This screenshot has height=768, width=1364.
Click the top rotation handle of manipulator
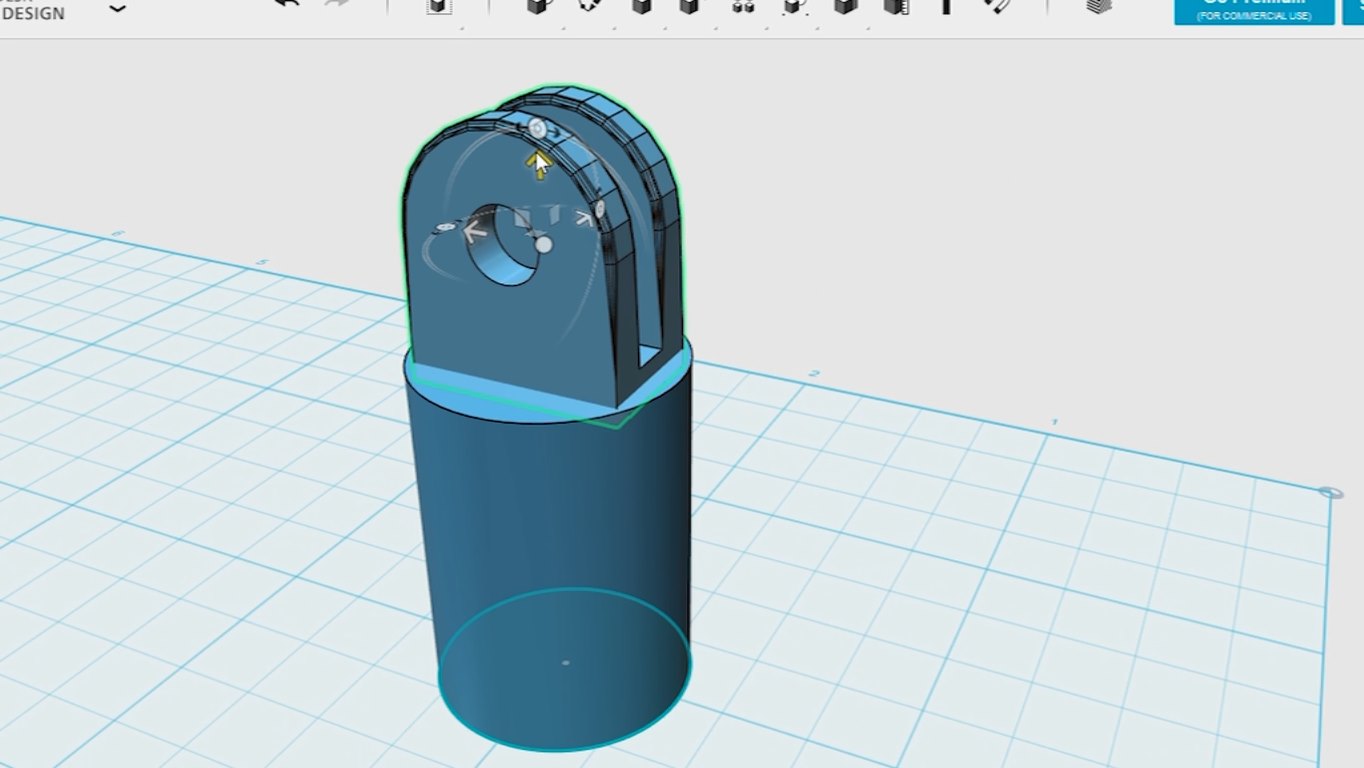tap(537, 129)
